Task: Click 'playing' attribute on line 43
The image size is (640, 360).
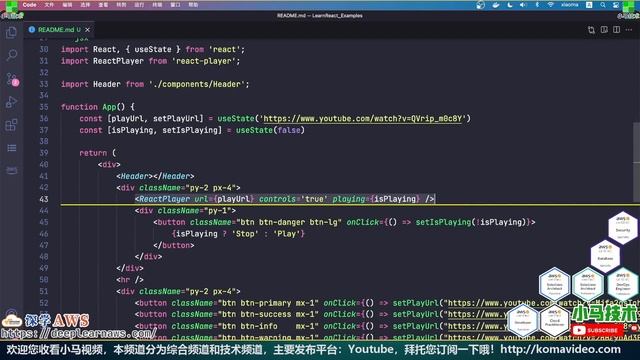Action: pos(349,199)
